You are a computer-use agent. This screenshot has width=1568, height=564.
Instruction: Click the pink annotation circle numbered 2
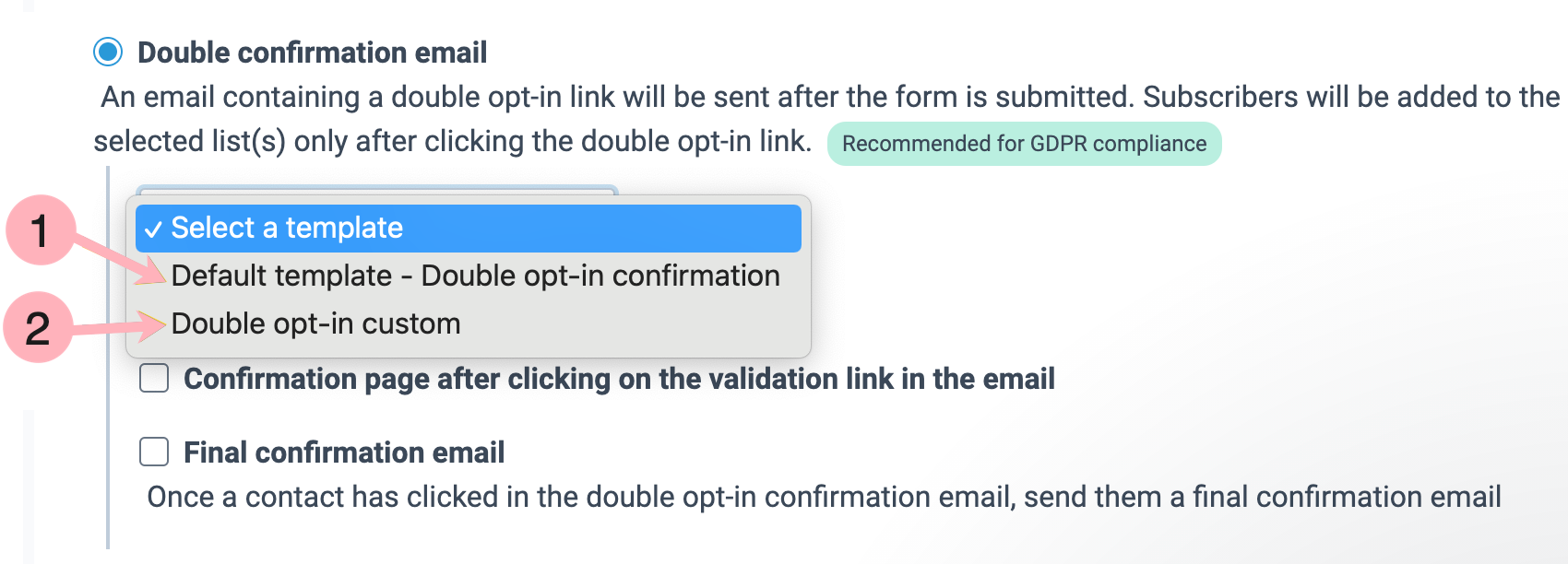click(x=38, y=328)
